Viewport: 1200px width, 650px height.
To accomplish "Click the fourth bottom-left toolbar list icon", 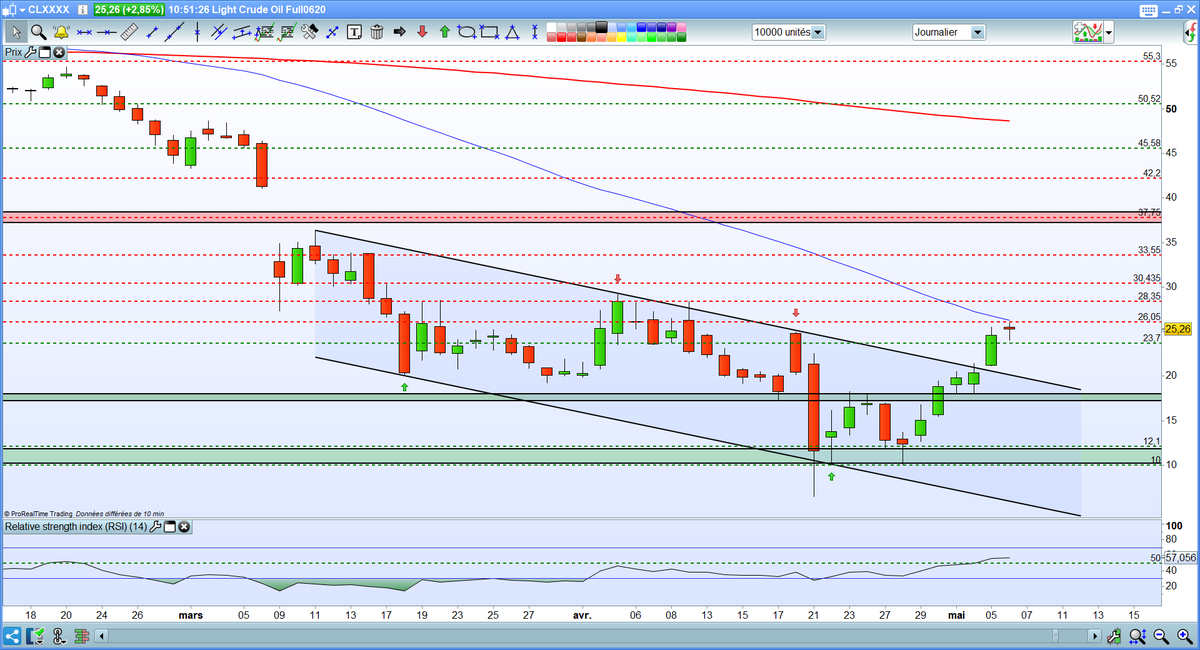I will coord(81,636).
